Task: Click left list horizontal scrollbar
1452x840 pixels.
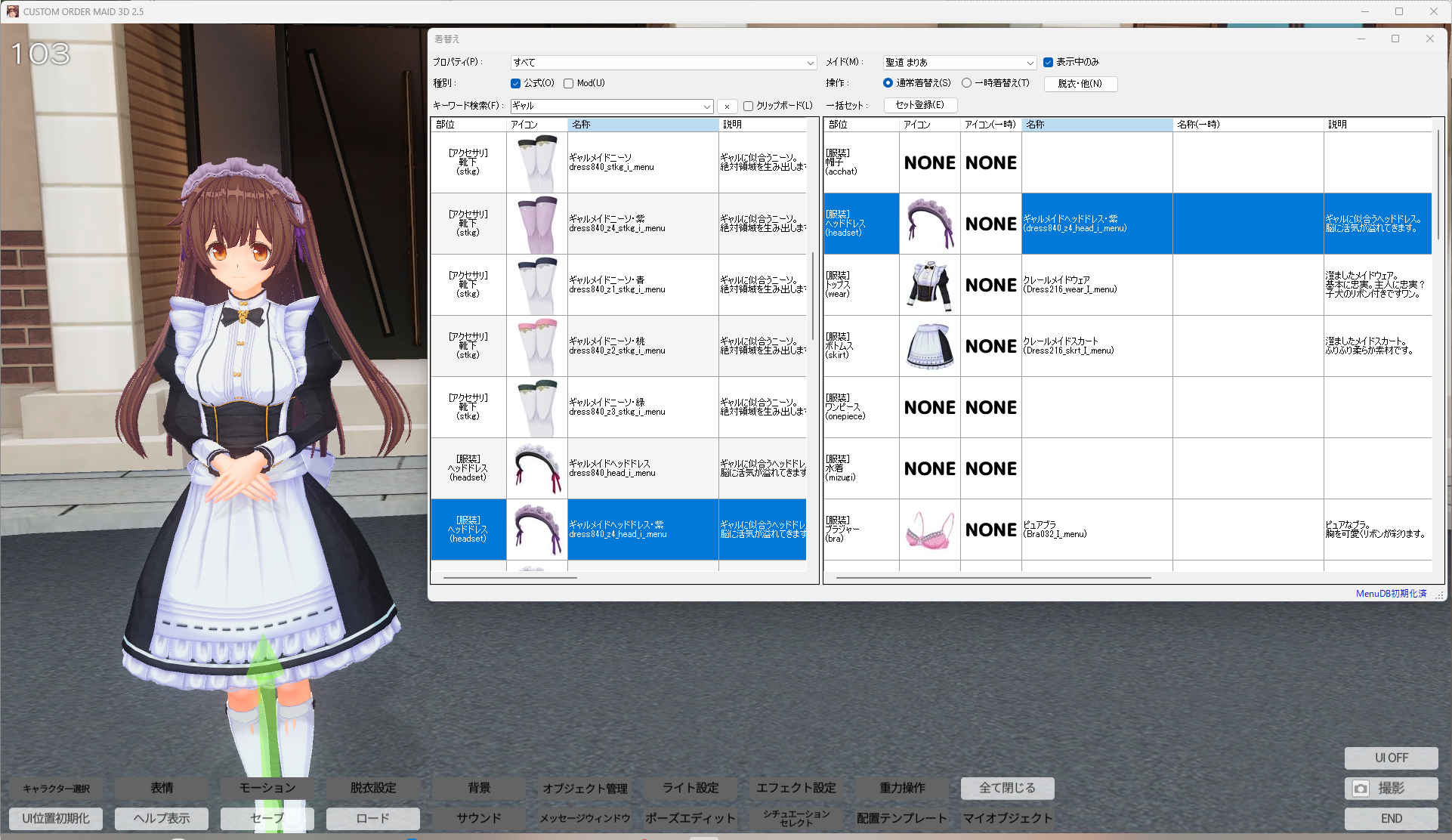Action: point(511,578)
